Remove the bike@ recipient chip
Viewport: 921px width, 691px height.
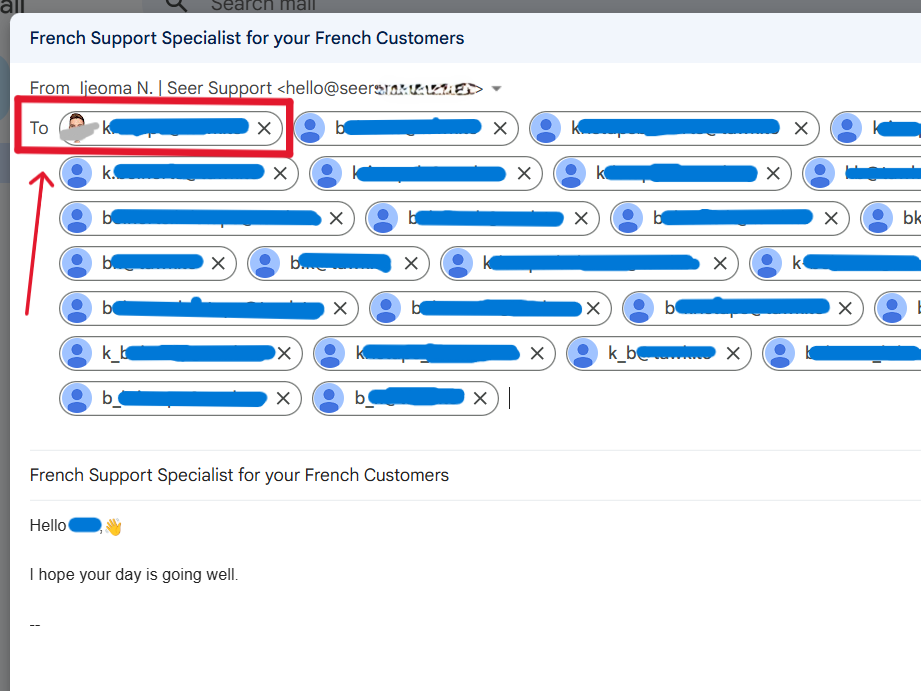click(x=412, y=263)
